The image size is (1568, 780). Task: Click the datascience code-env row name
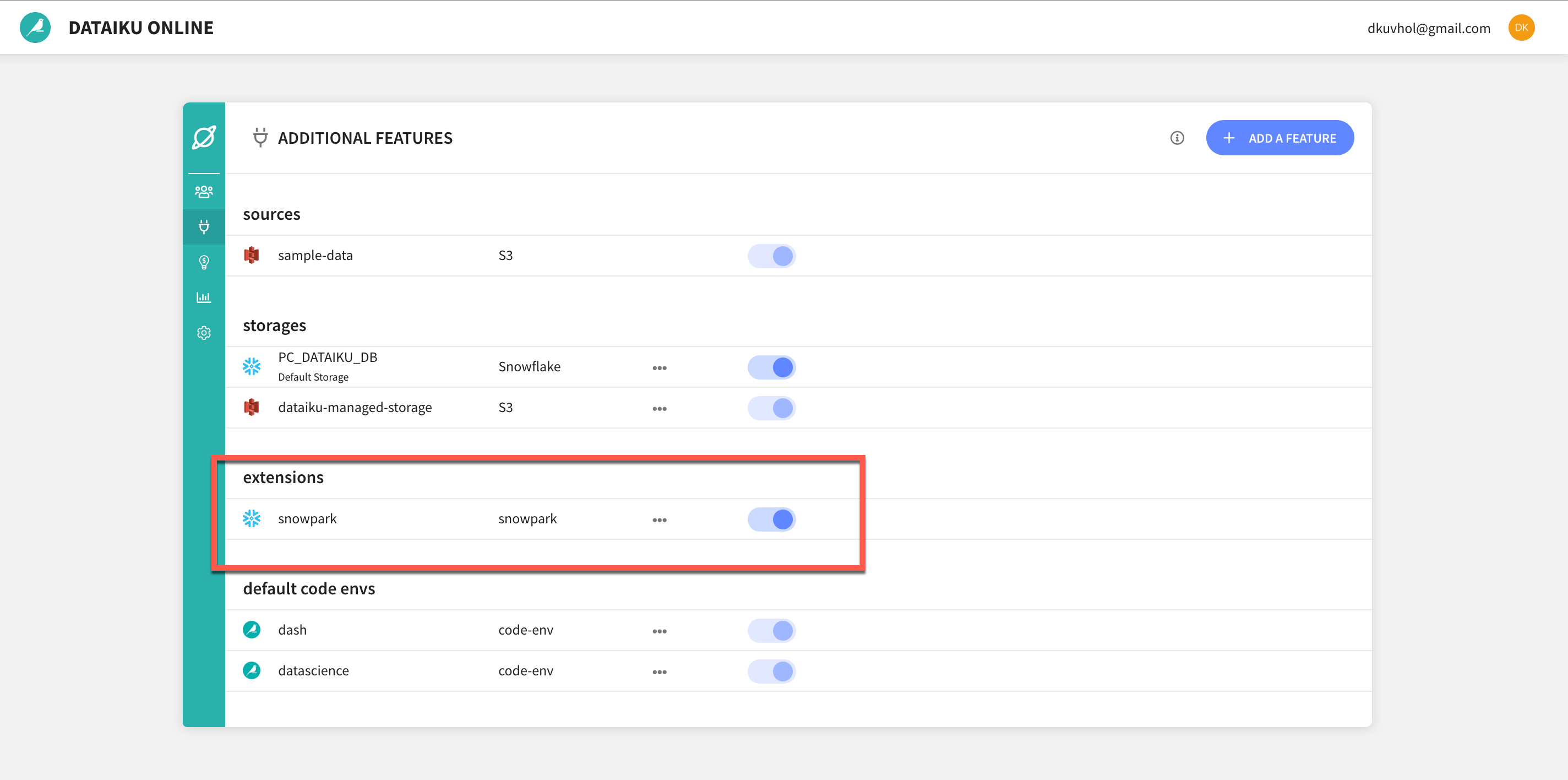point(313,670)
